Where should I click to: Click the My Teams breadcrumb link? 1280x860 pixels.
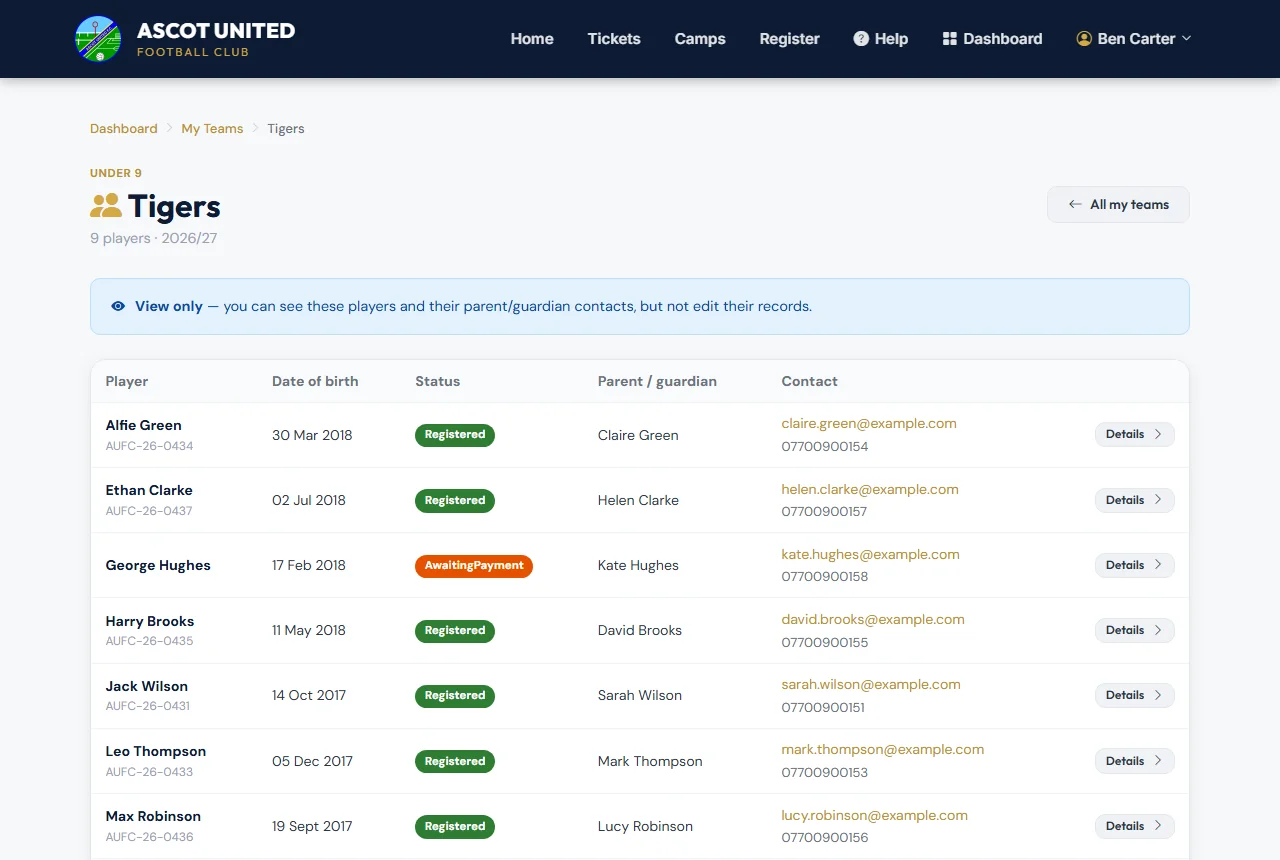coord(212,128)
